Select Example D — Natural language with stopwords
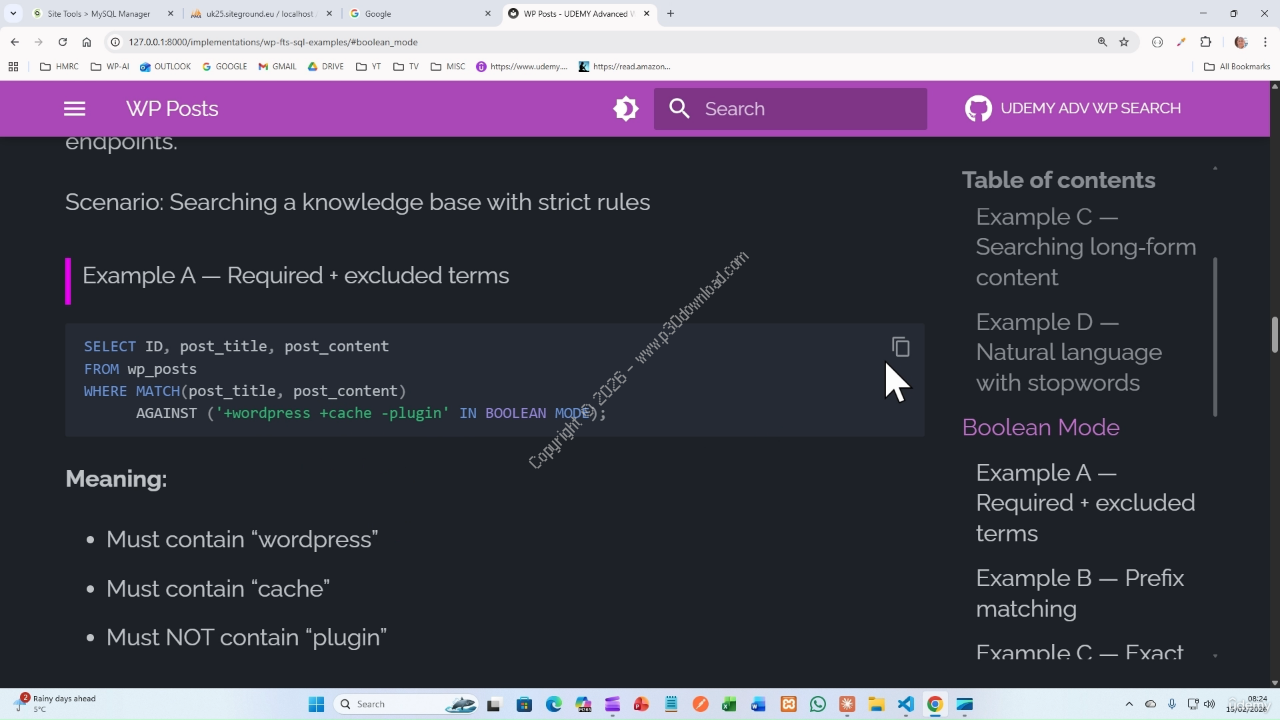This screenshot has width=1280, height=720. coord(1068,352)
